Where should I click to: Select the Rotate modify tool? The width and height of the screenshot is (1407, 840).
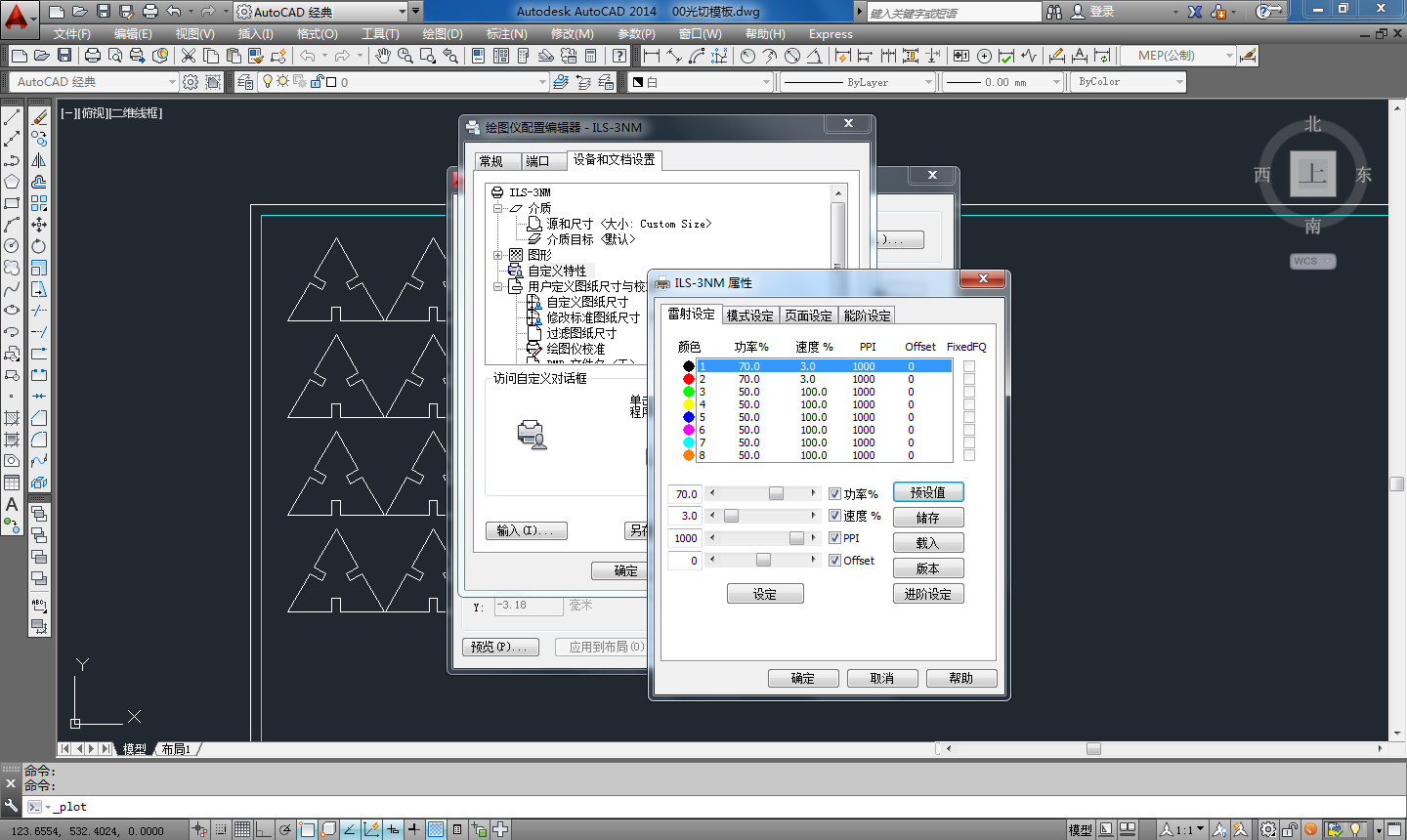click(x=39, y=246)
